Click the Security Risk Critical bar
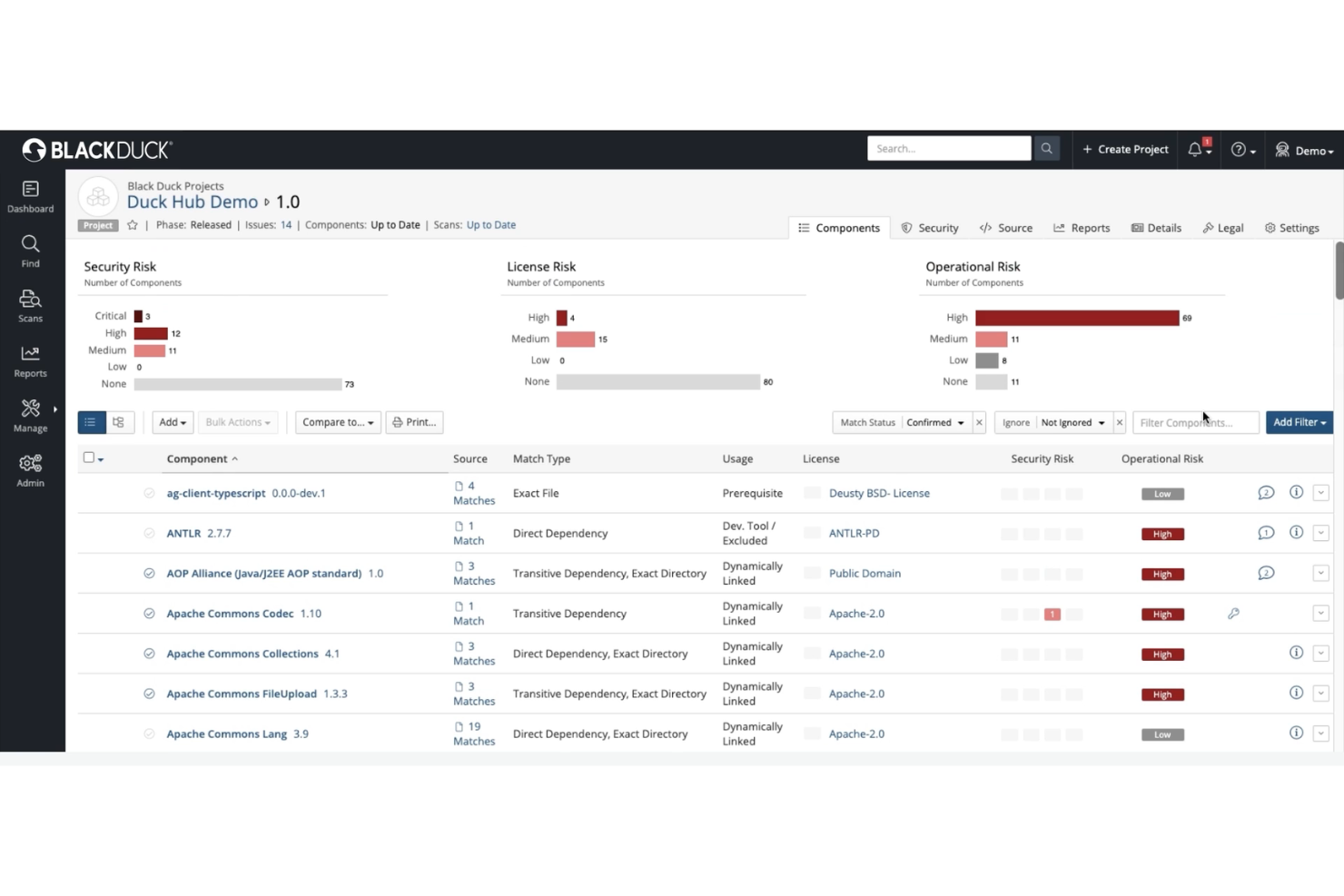The width and height of the screenshot is (1344, 896). pyautogui.click(x=138, y=316)
